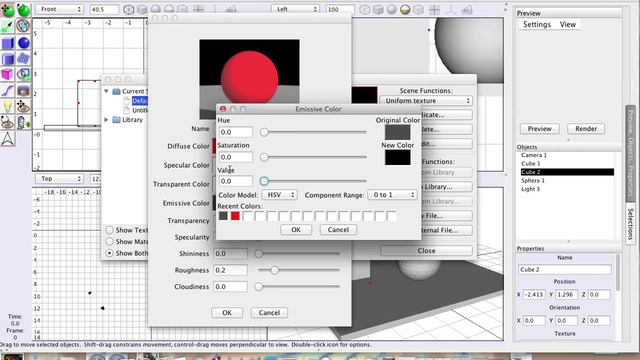The height and width of the screenshot is (360, 640).
Task: Set Front view to wireframe display
Action: coord(129,9)
